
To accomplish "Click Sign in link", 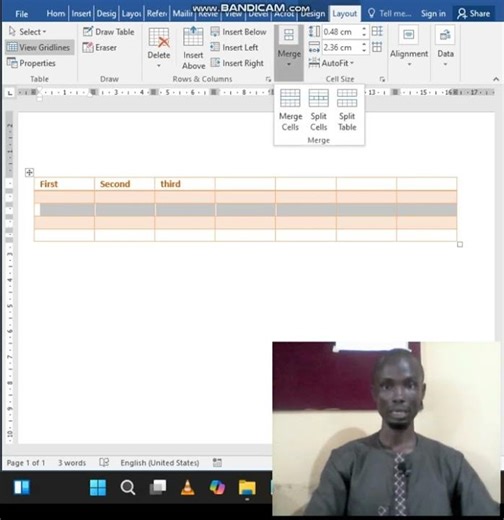I will click(x=433, y=14).
